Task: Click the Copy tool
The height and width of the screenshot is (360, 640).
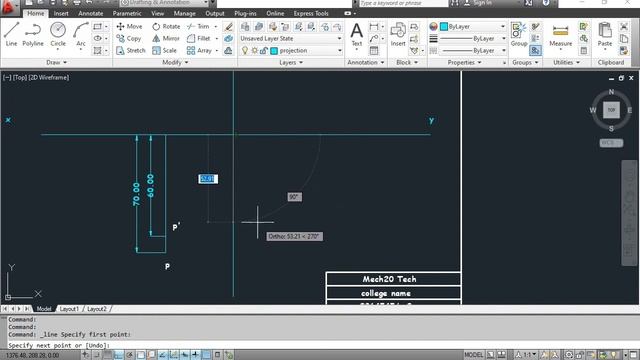Action: click(x=129, y=38)
